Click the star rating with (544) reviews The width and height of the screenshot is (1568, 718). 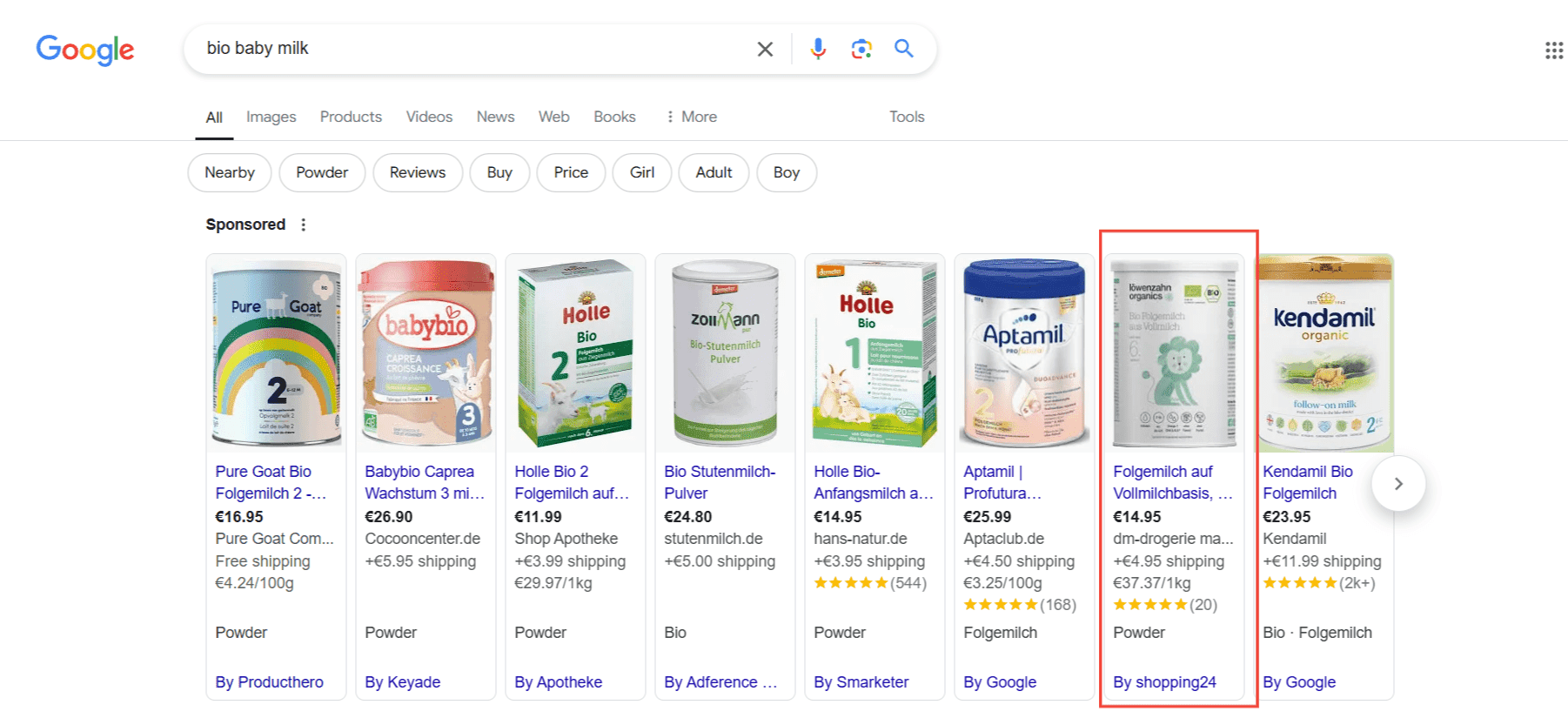coord(870,583)
